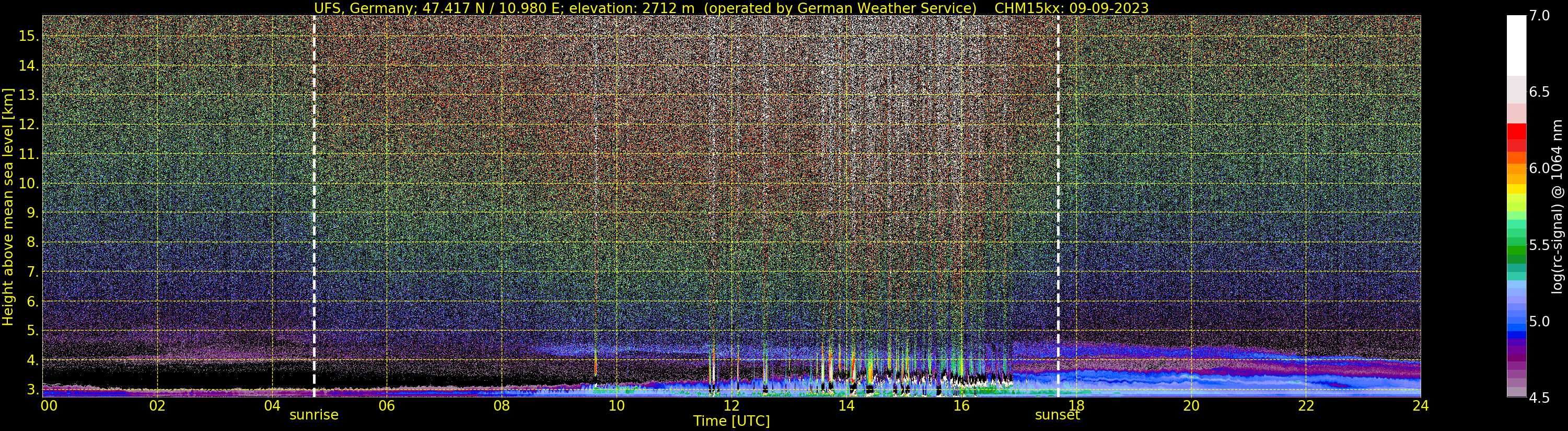
Task: Click the white dashed sunset marker line
Action: click(x=1058, y=206)
